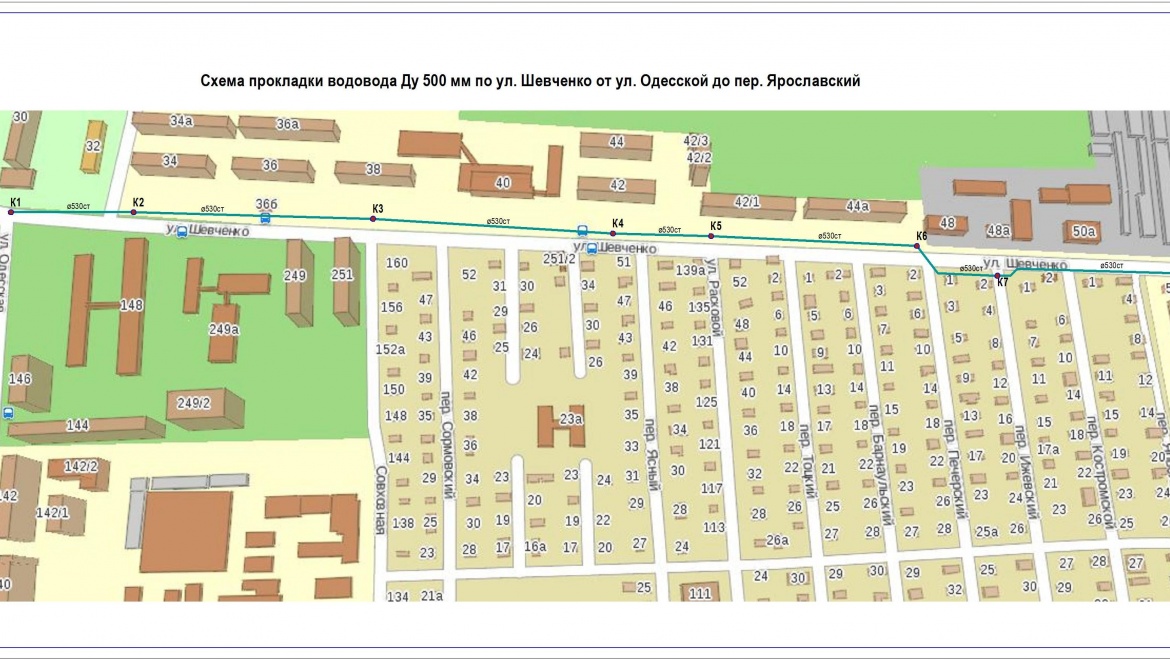Viewport: 1170px width, 660px height.
Task: Click the bus stop icon next to label 251/2
Action: (592, 248)
